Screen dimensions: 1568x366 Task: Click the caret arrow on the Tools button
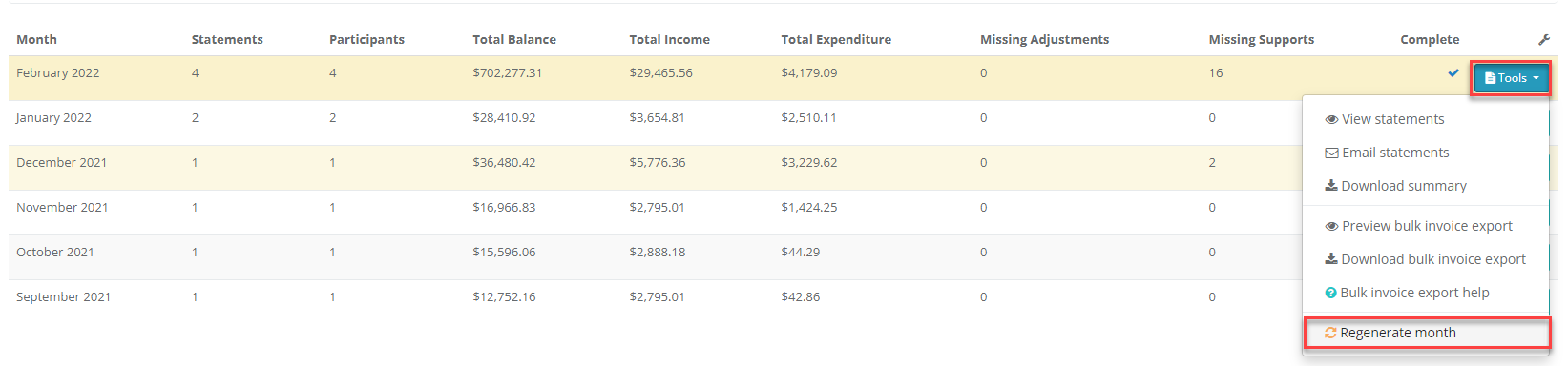click(1536, 78)
